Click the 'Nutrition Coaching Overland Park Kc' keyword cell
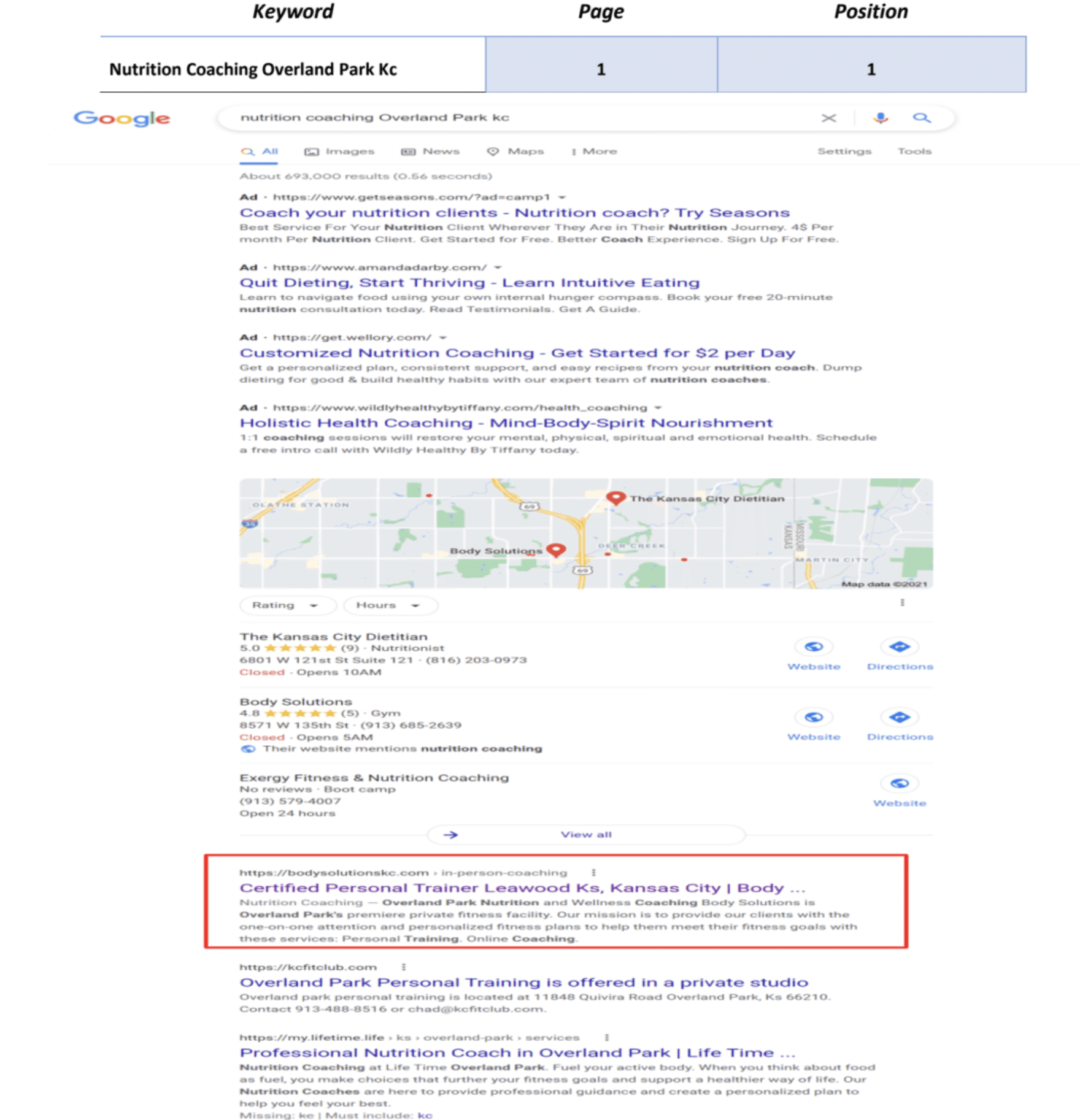The image size is (1080, 1120). tap(293, 65)
